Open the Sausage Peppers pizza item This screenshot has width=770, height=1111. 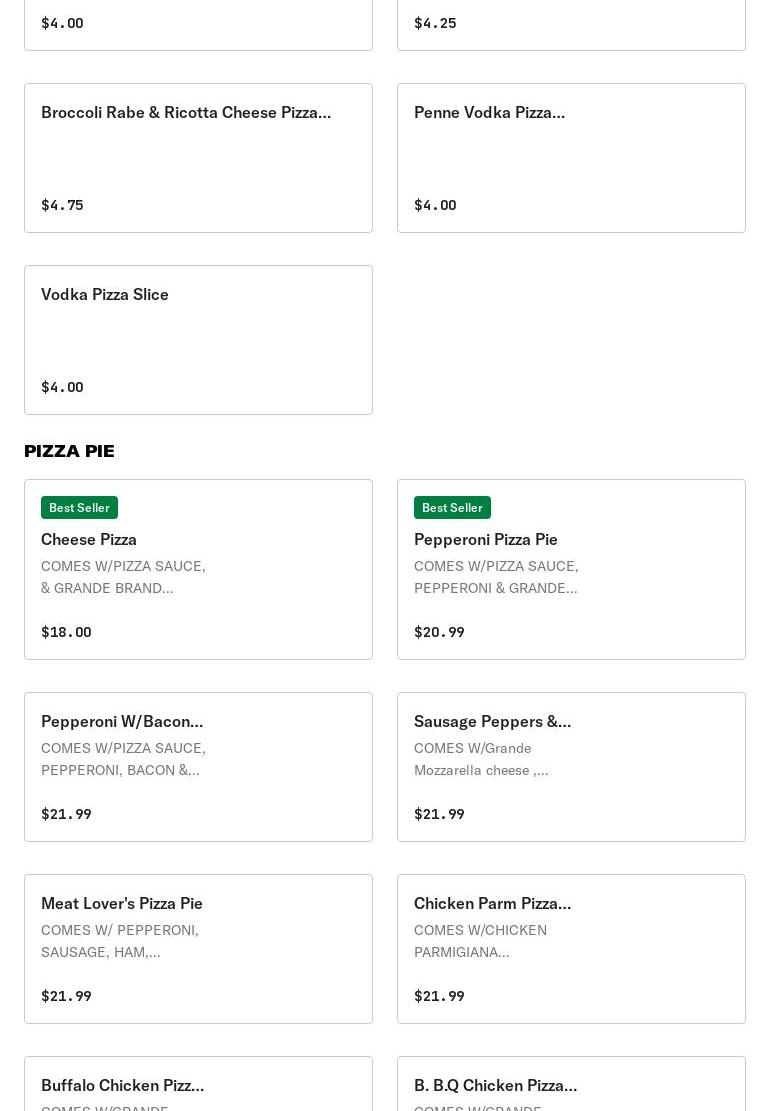[x=571, y=767]
